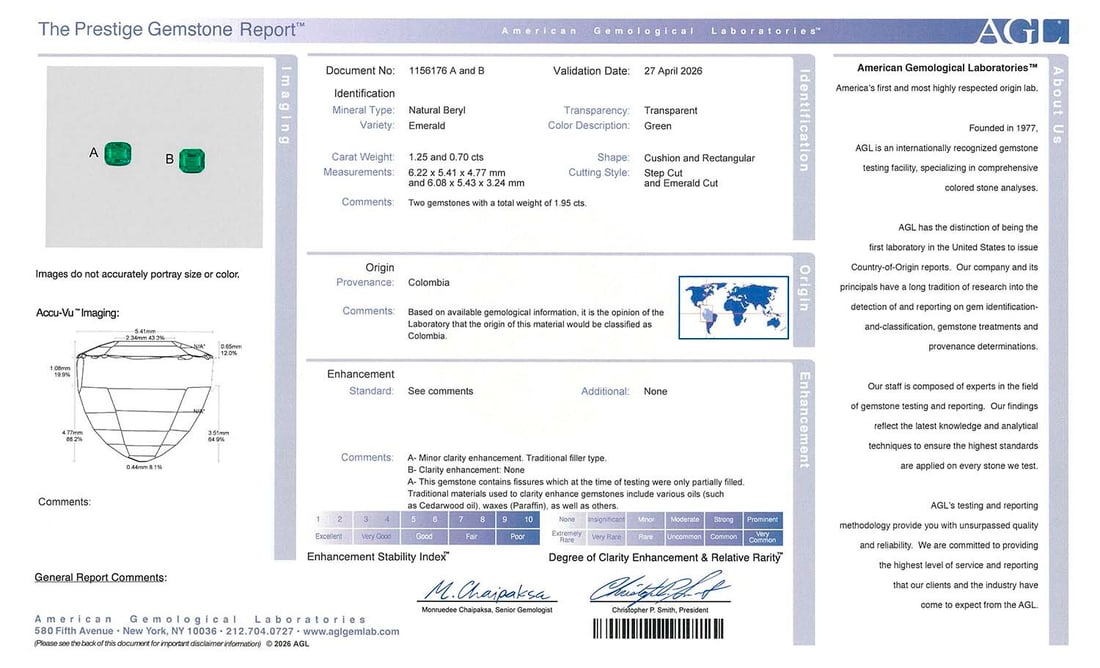Click the Document No value field
Viewport: 1100px width, 668px height.
(x=446, y=71)
